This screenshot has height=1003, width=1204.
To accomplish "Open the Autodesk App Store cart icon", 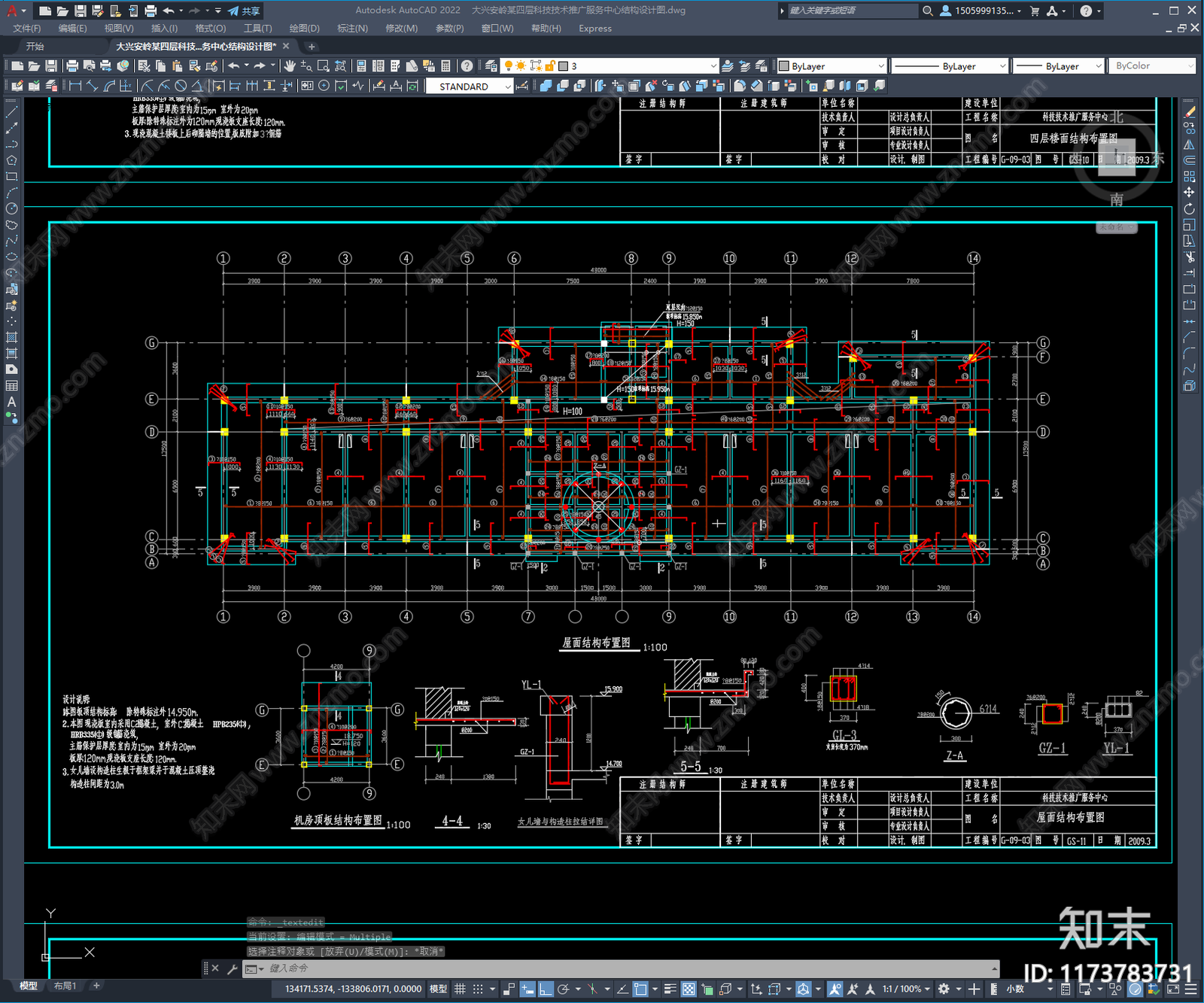I will [1035, 11].
